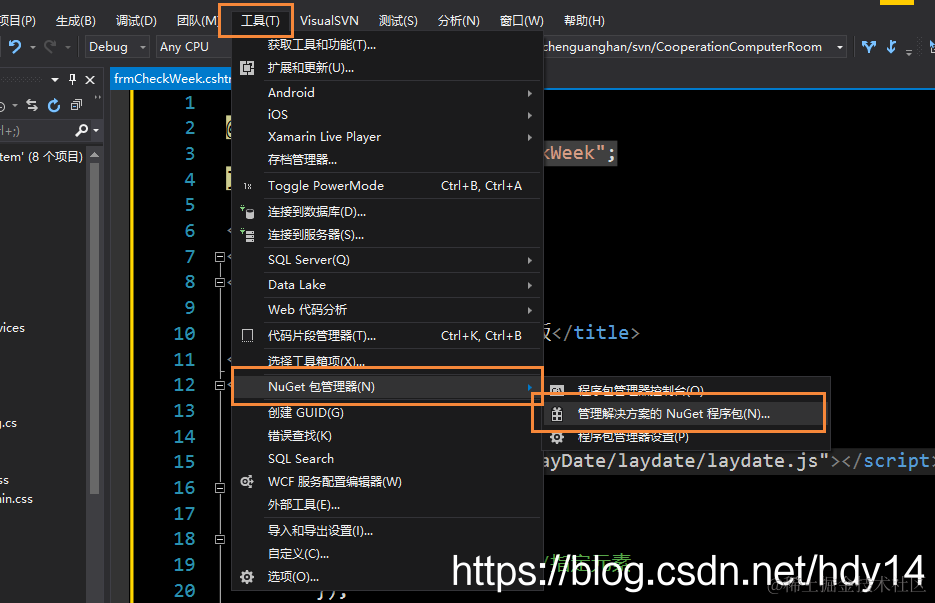This screenshot has width=935, height=603.
Task: Click the console icon of 程序包管理器控制台
Action: coord(557,390)
